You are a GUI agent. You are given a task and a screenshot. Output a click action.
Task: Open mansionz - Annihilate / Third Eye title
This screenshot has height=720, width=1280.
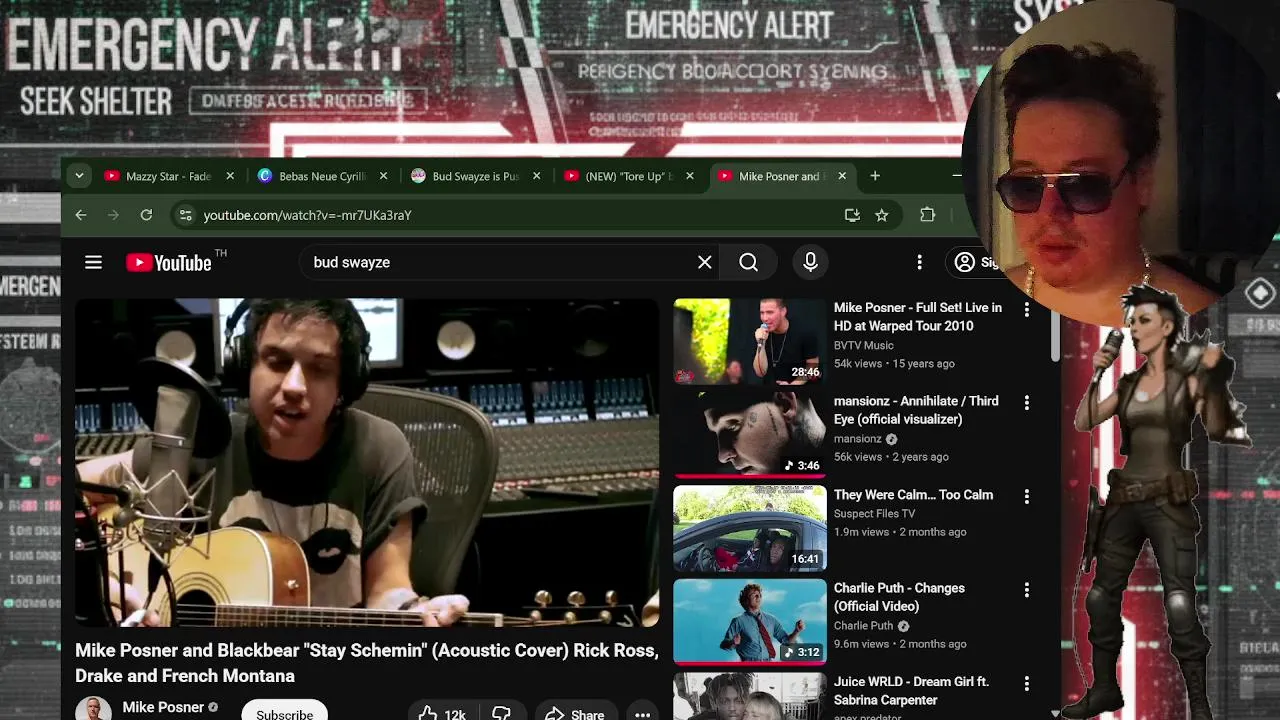pos(916,410)
